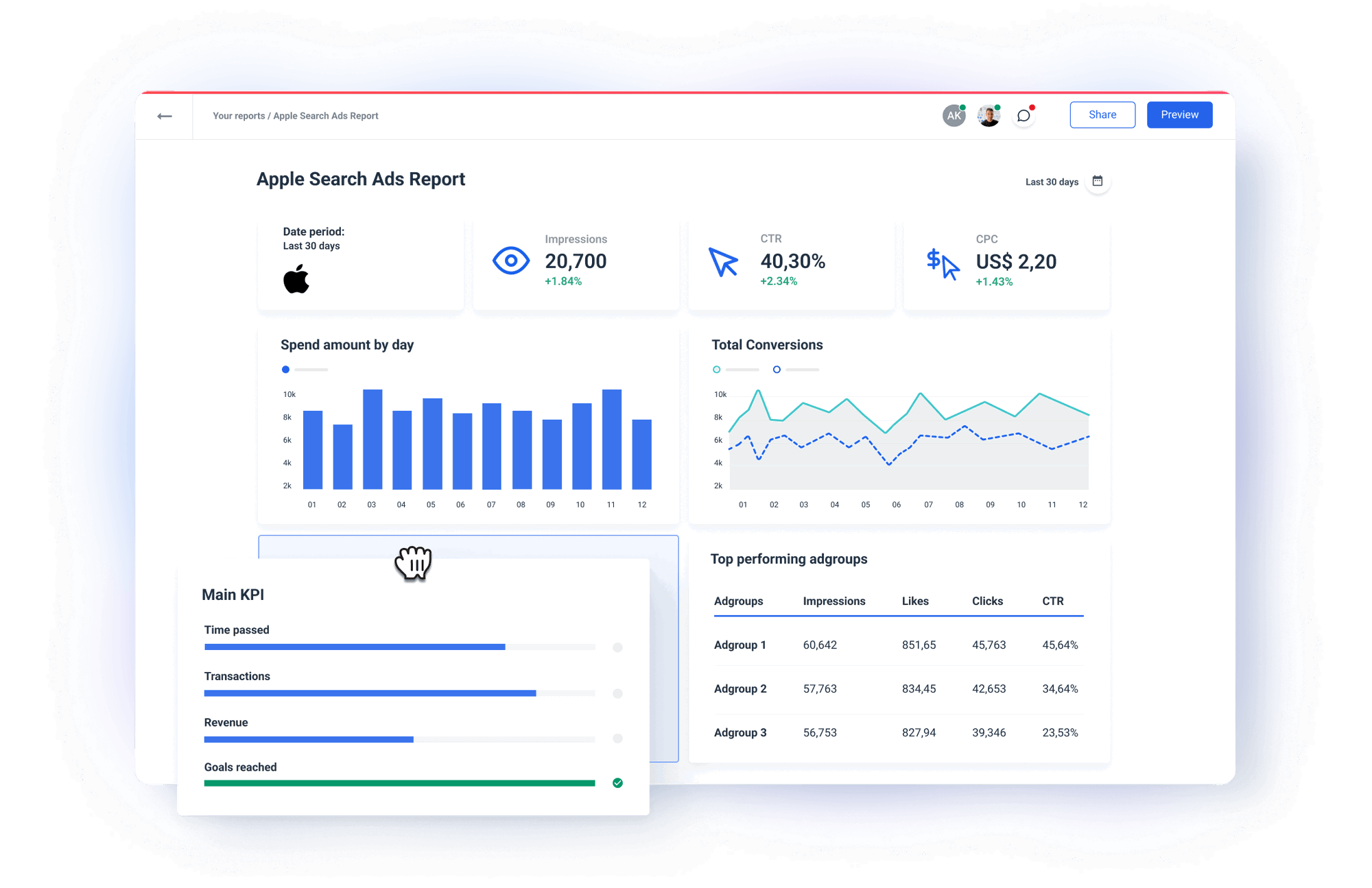Open the comments bubble icon
1372x888 pixels.
coord(1024,115)
